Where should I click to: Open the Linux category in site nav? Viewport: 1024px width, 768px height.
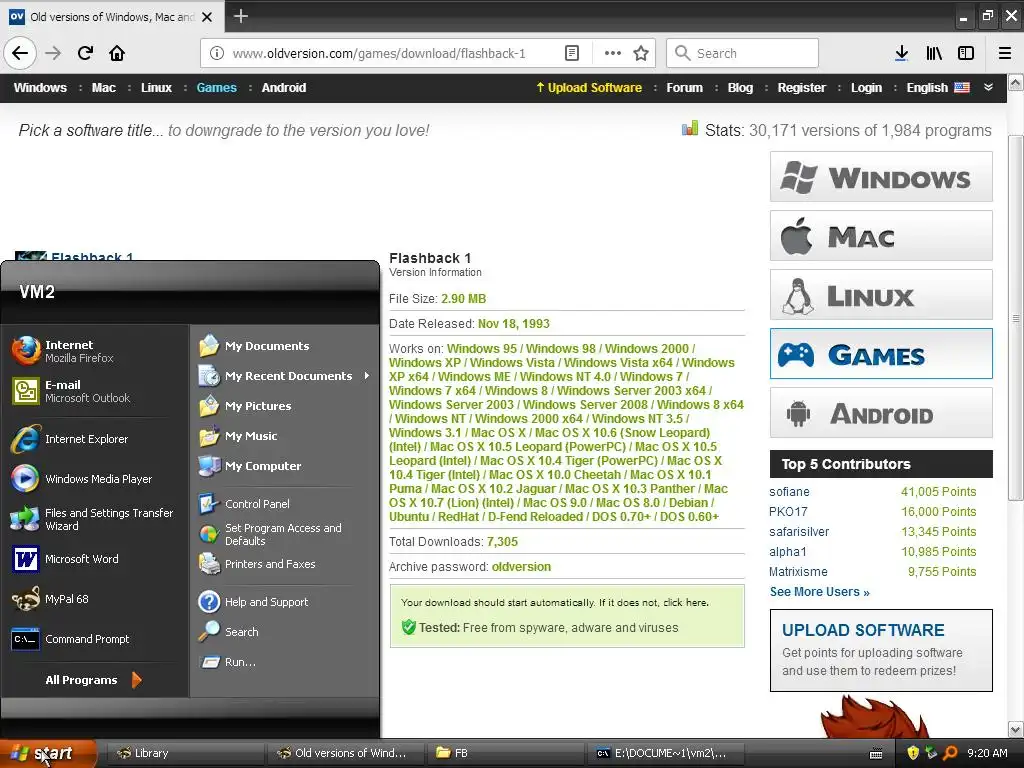click(156, 88)
